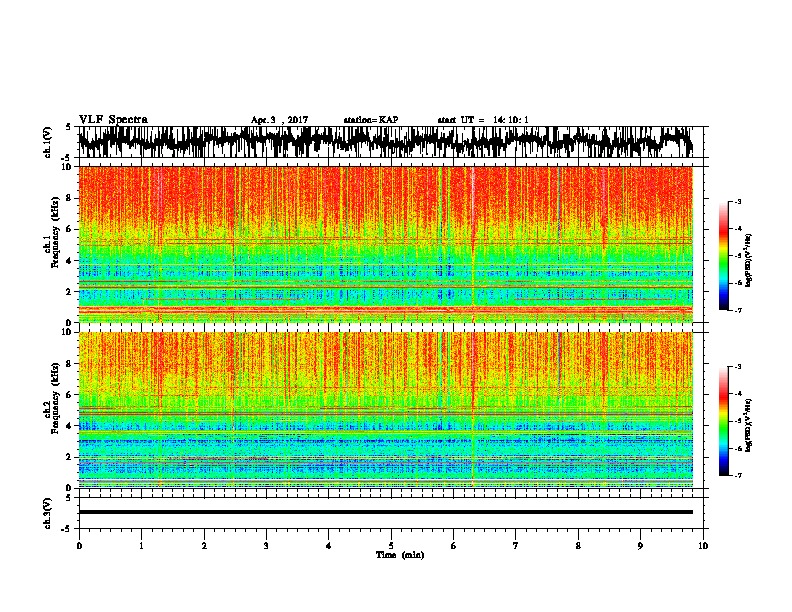Click the "-7" label on ch.2 color scale
Image resolution: width=792 pixels, height=612 pixels.
click(737, 475)
